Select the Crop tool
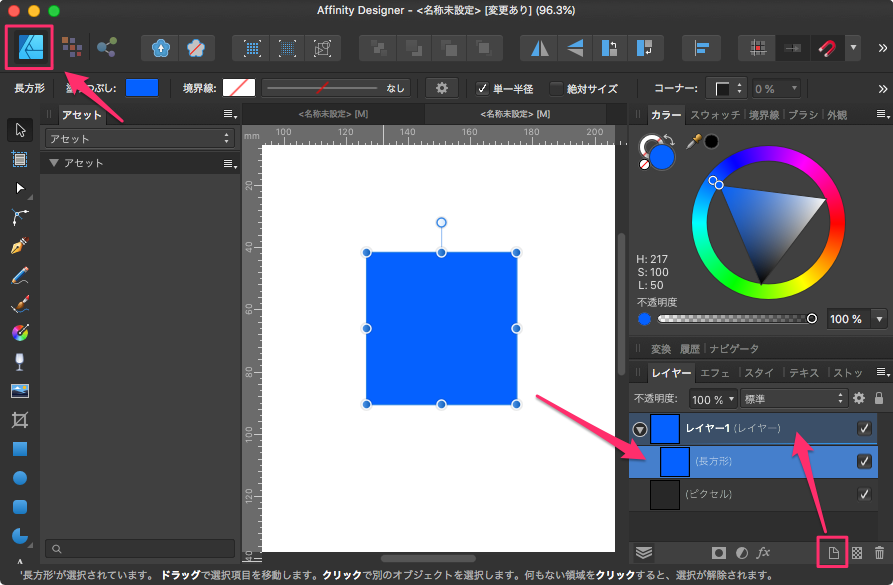The image size is (893, 585). [19, 419]
